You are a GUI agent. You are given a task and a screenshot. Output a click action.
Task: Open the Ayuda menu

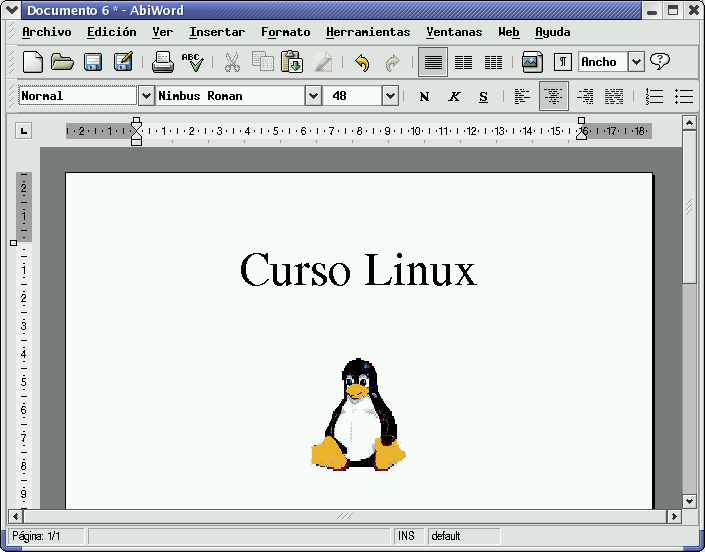[553, 32]
